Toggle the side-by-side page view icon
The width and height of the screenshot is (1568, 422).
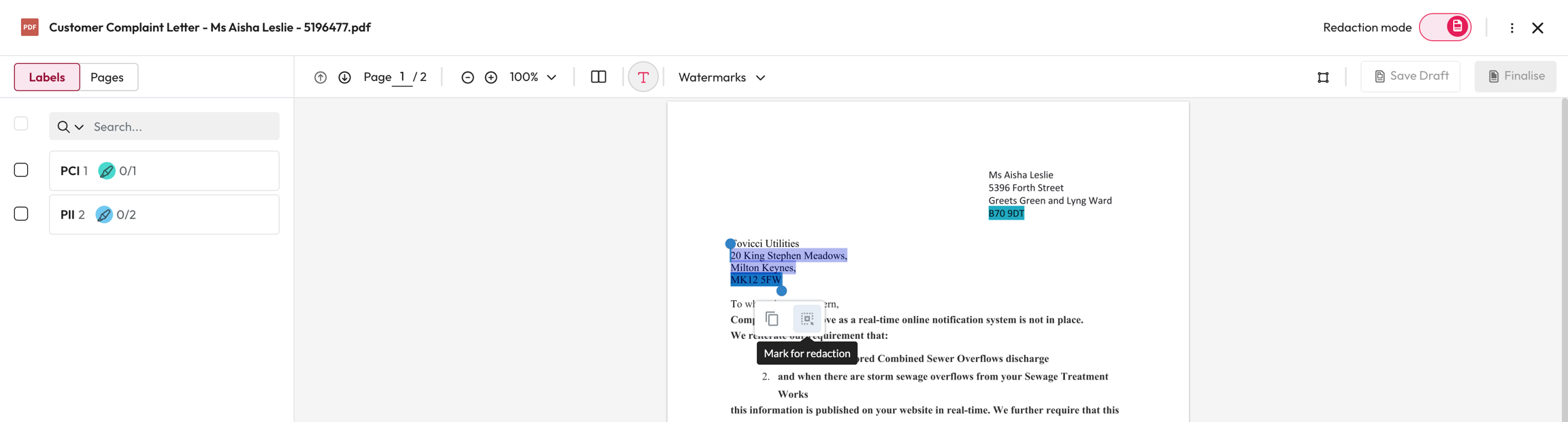point(598,77)
